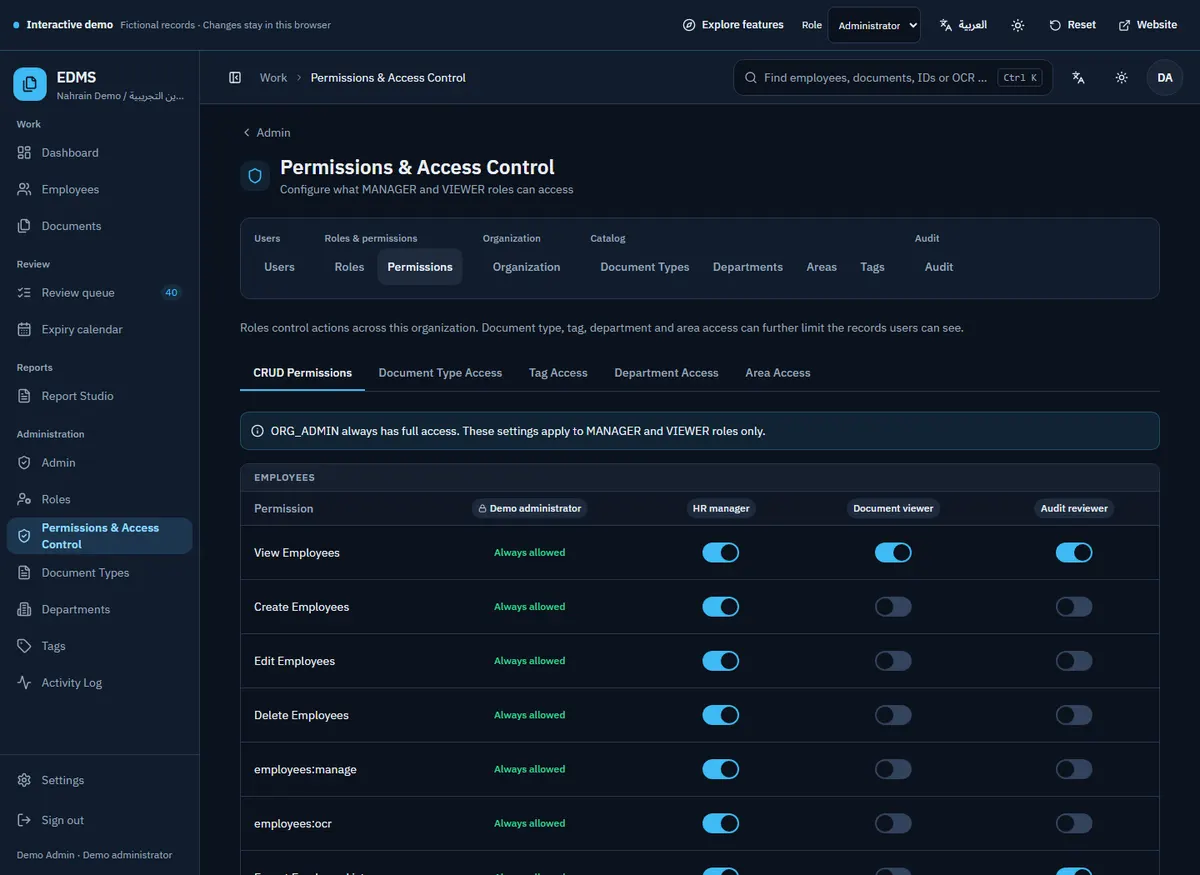Enable Delete Employees for Audit reviewer

click(x=1074, y=715)
